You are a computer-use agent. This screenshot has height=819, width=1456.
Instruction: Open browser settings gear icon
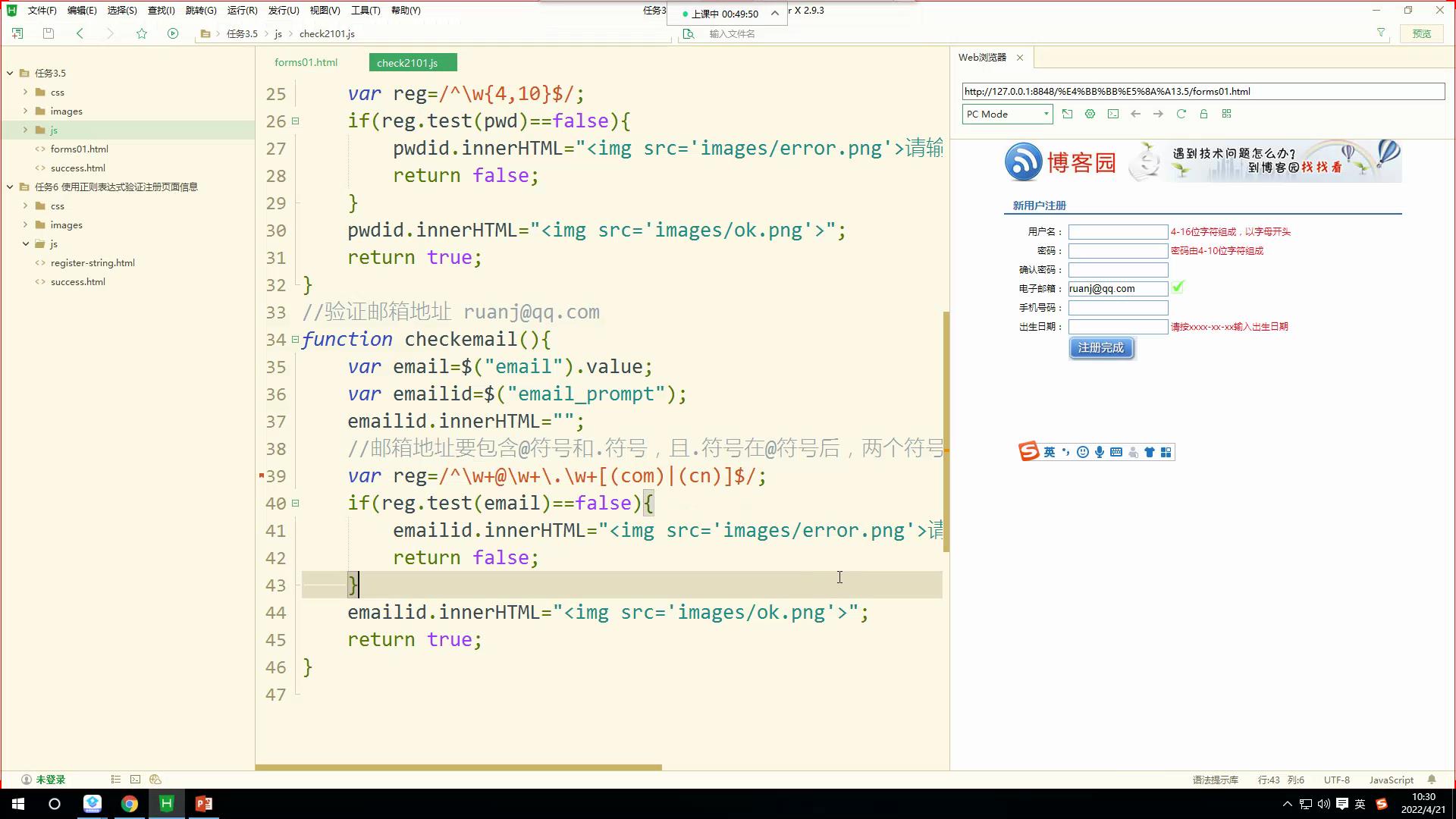point(1090,114)
